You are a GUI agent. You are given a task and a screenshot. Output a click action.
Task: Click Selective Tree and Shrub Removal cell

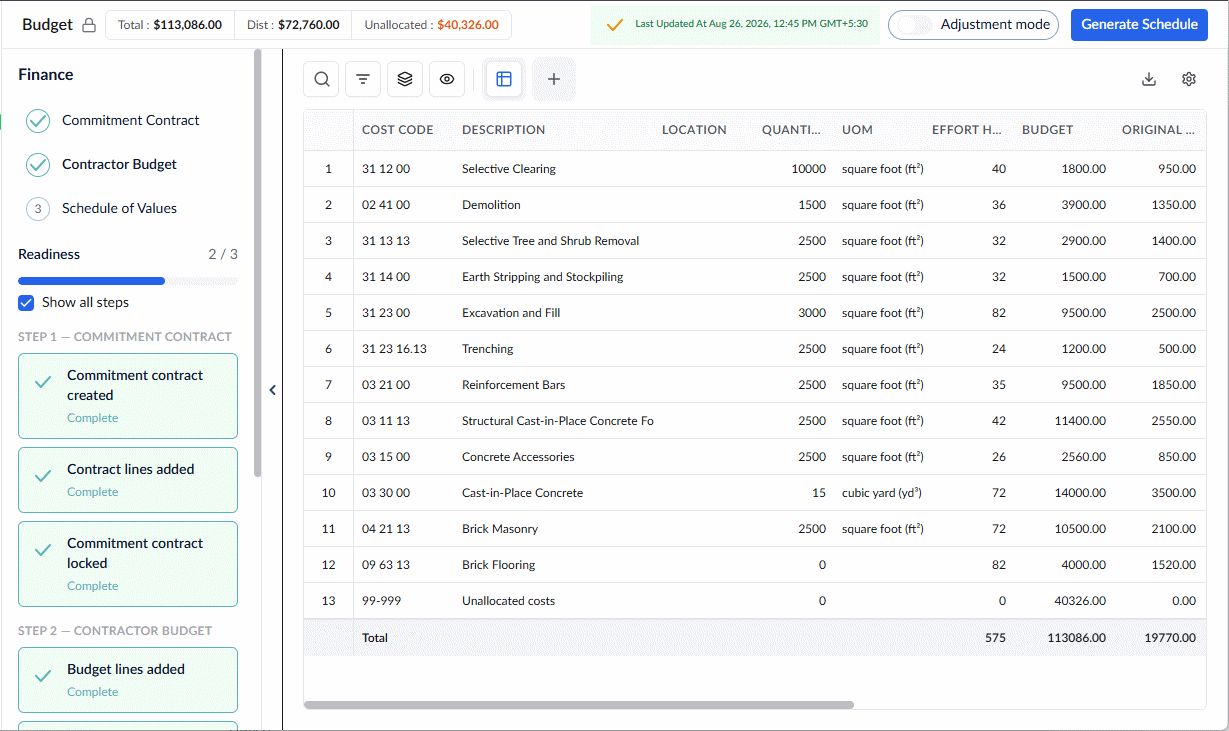(x=551, y=241)
